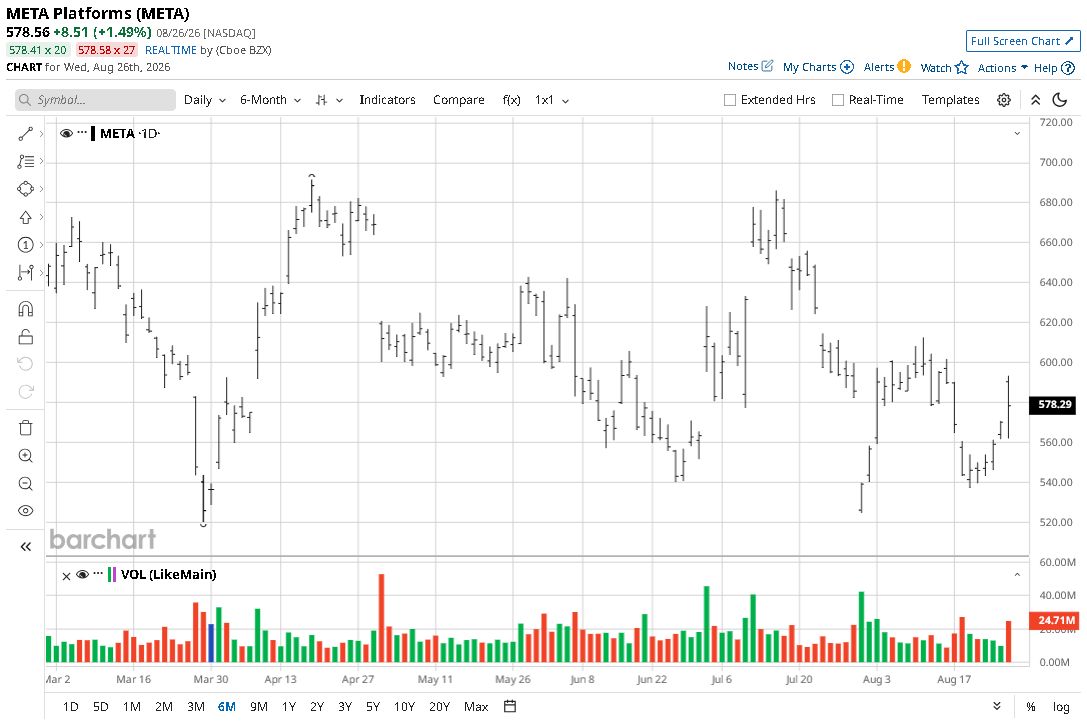Click the 578.29 price axis label
Image resolution: width=1087 pixels, height=726 pixels.
tap(1054, 404)
